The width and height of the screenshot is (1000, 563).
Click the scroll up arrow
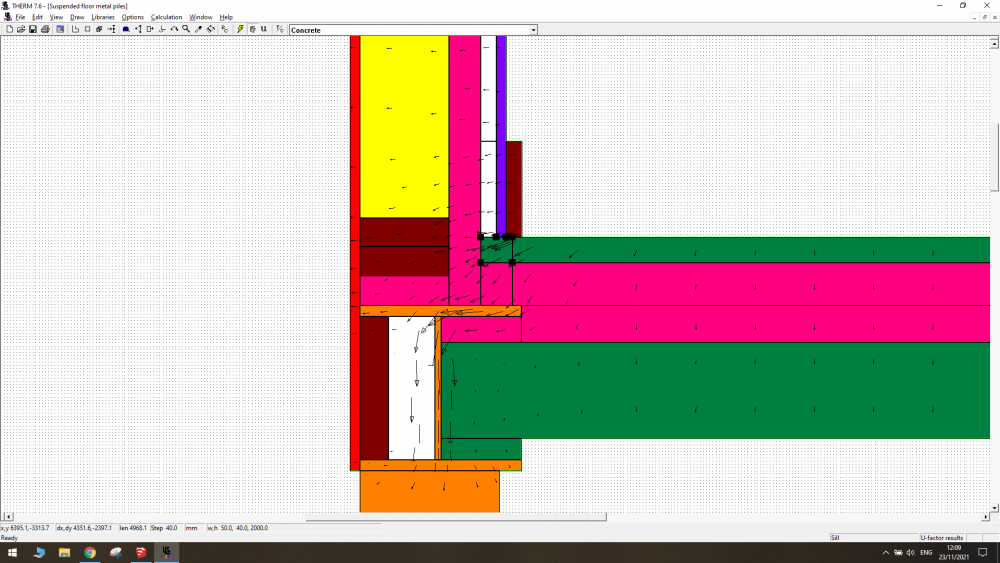pos(994,43)
